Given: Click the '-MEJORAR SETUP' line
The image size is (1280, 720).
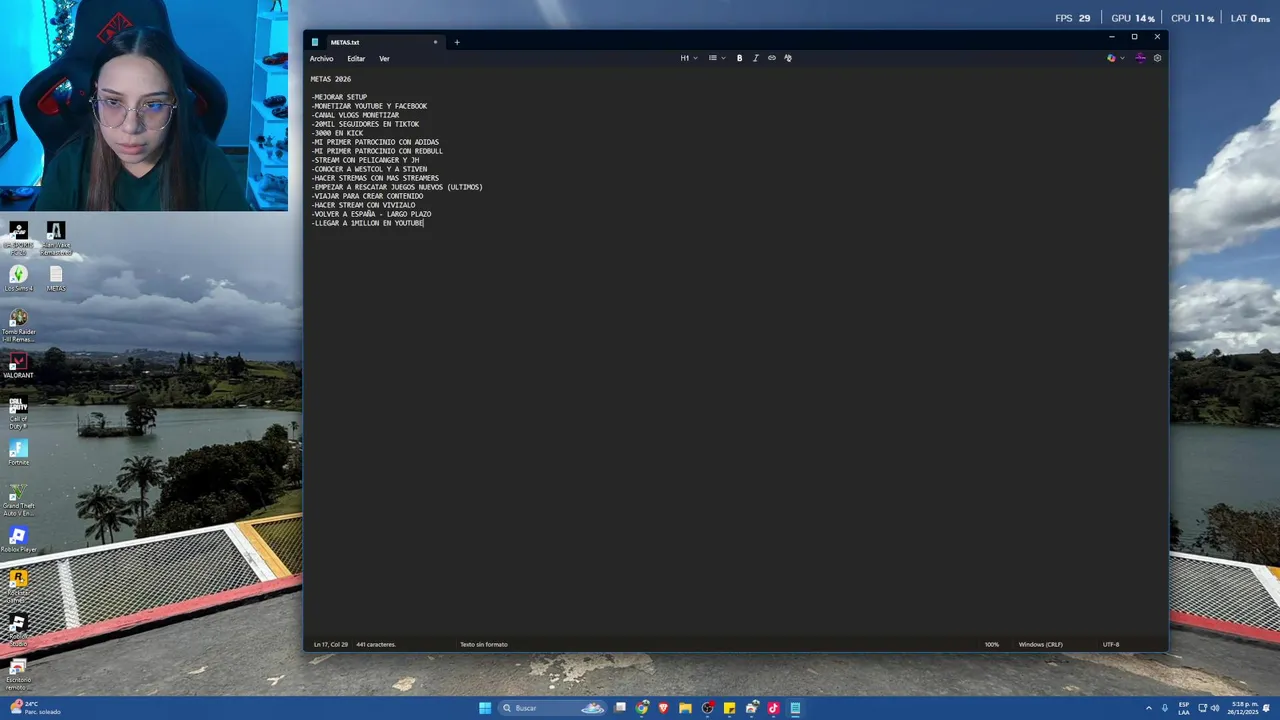Looking at the screenshot, I should pyautogui.click(x=339, y=97).
